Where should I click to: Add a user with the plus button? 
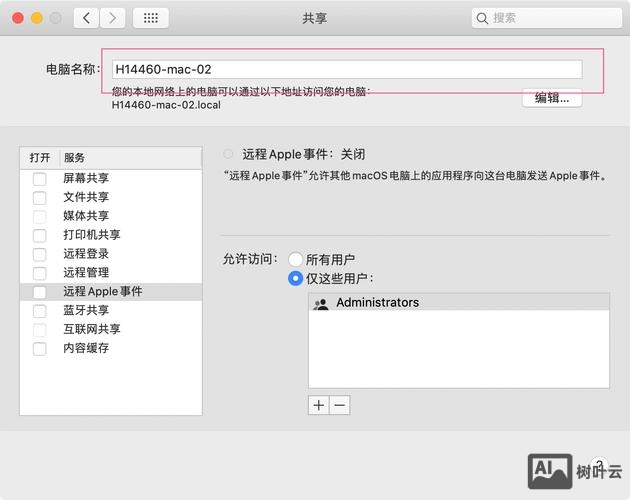[319, 405]
